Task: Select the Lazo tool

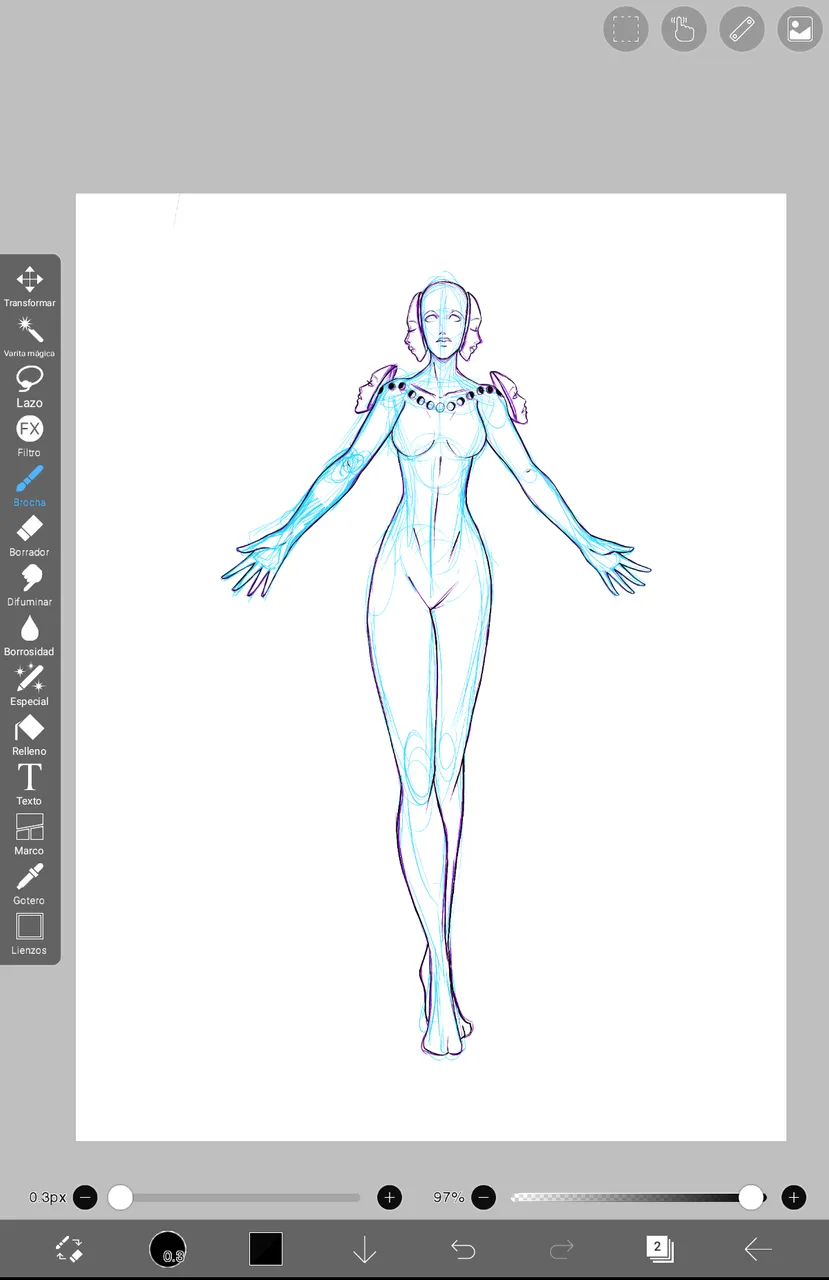Action: pyautogui.click(x=29, y=386)
